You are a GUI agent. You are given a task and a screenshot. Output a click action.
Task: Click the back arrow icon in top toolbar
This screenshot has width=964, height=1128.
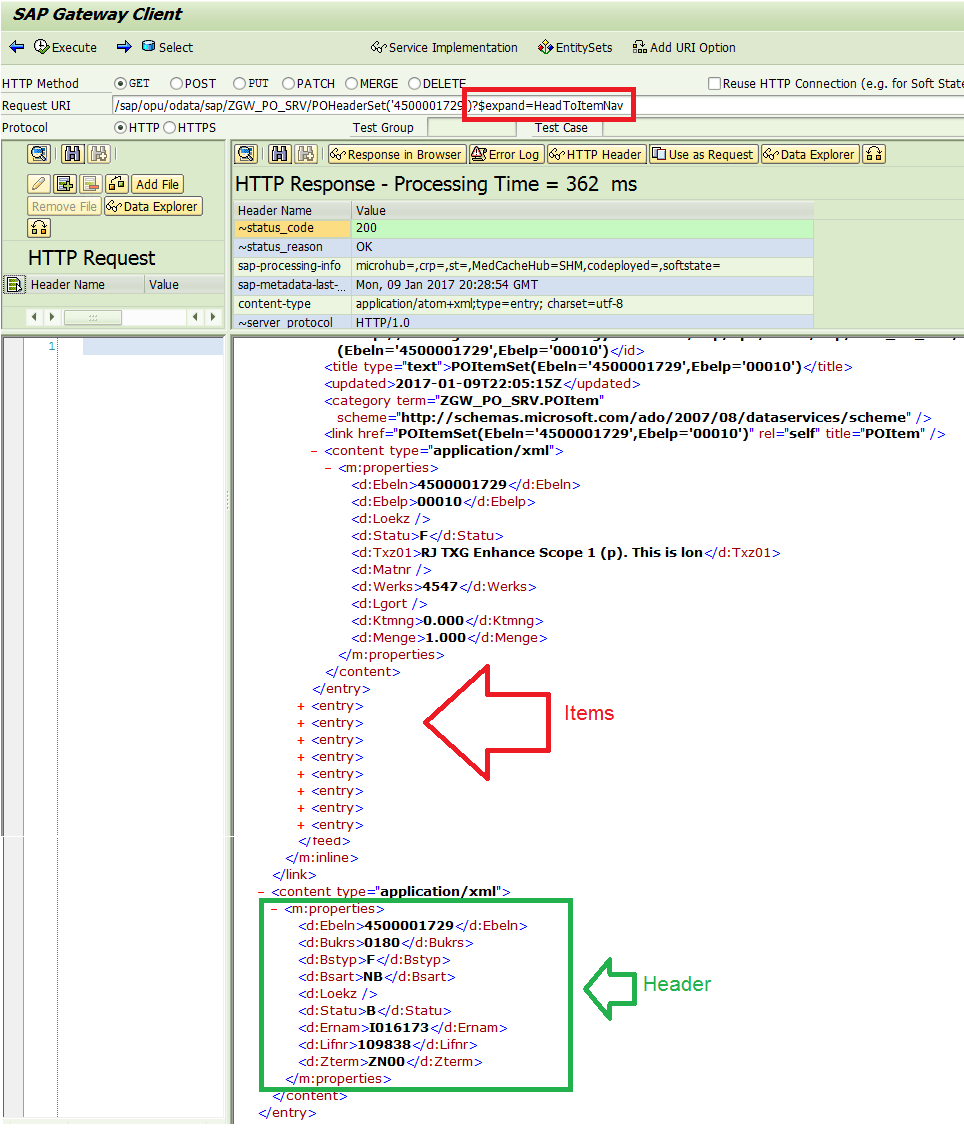point(16,47)
